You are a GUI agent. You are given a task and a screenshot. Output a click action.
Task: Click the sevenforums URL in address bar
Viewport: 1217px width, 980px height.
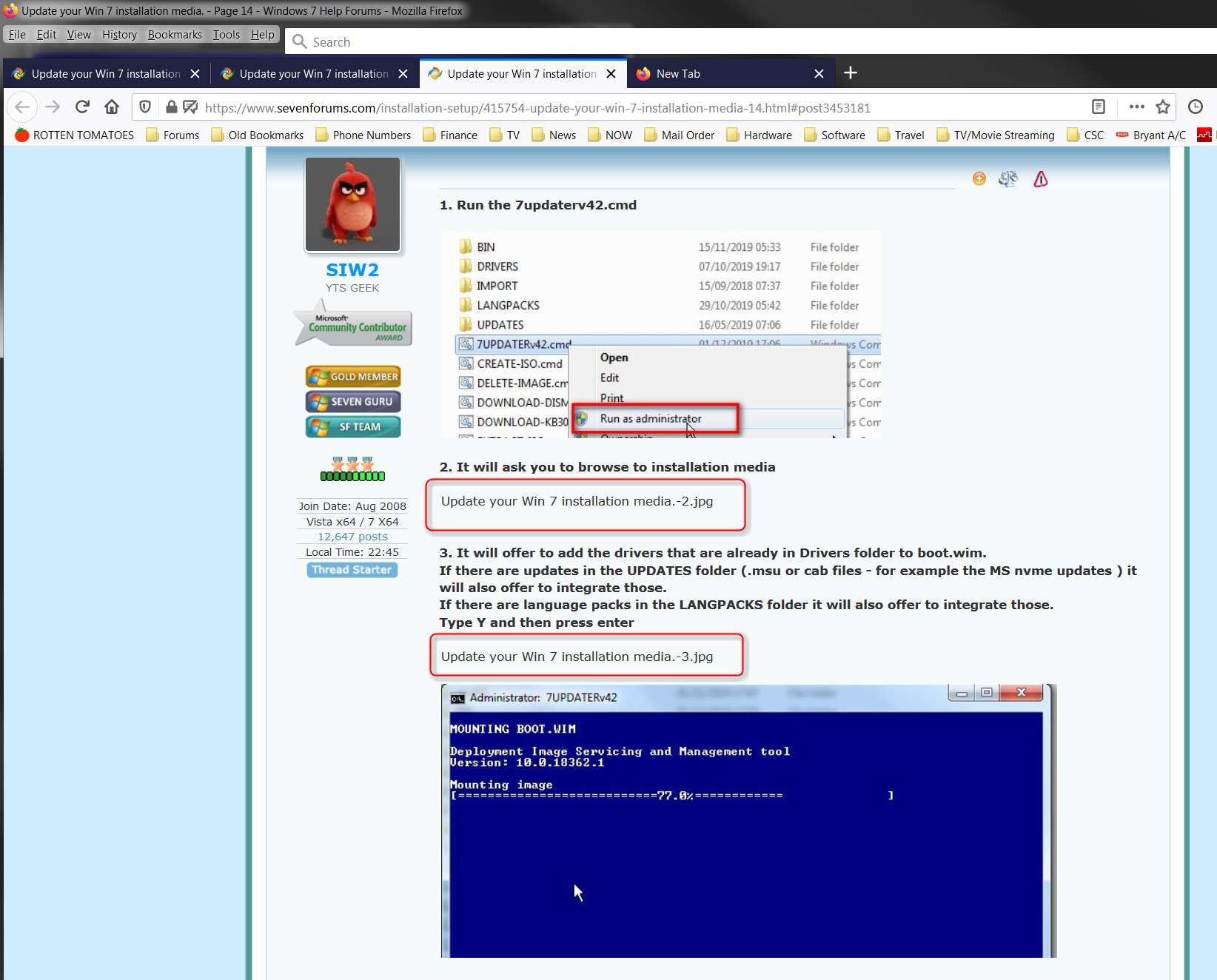(x=537, y=108)
